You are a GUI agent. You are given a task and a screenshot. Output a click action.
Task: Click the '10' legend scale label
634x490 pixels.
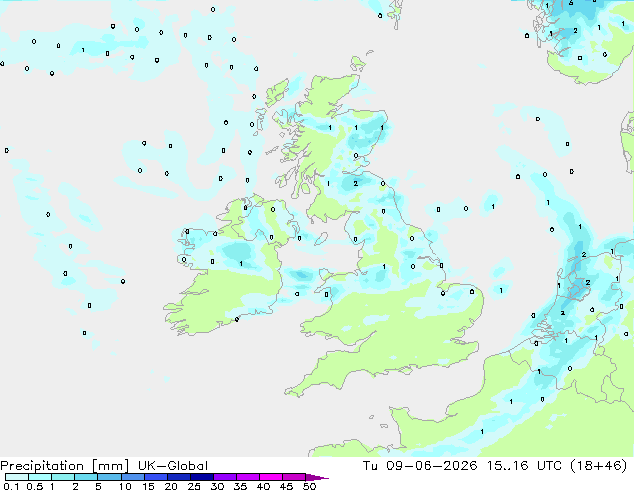125,486
